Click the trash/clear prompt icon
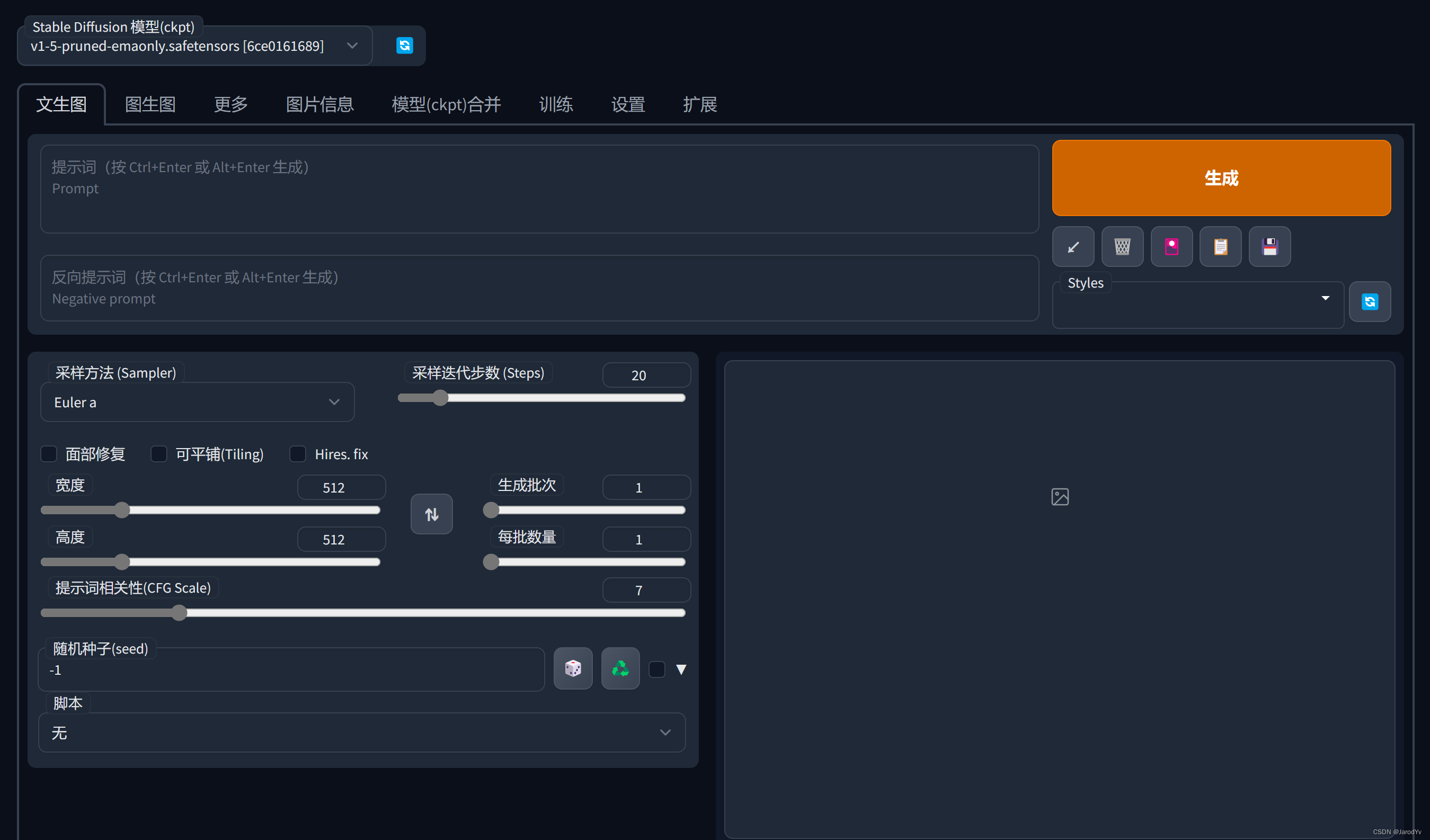 [x=1122, y=246]
